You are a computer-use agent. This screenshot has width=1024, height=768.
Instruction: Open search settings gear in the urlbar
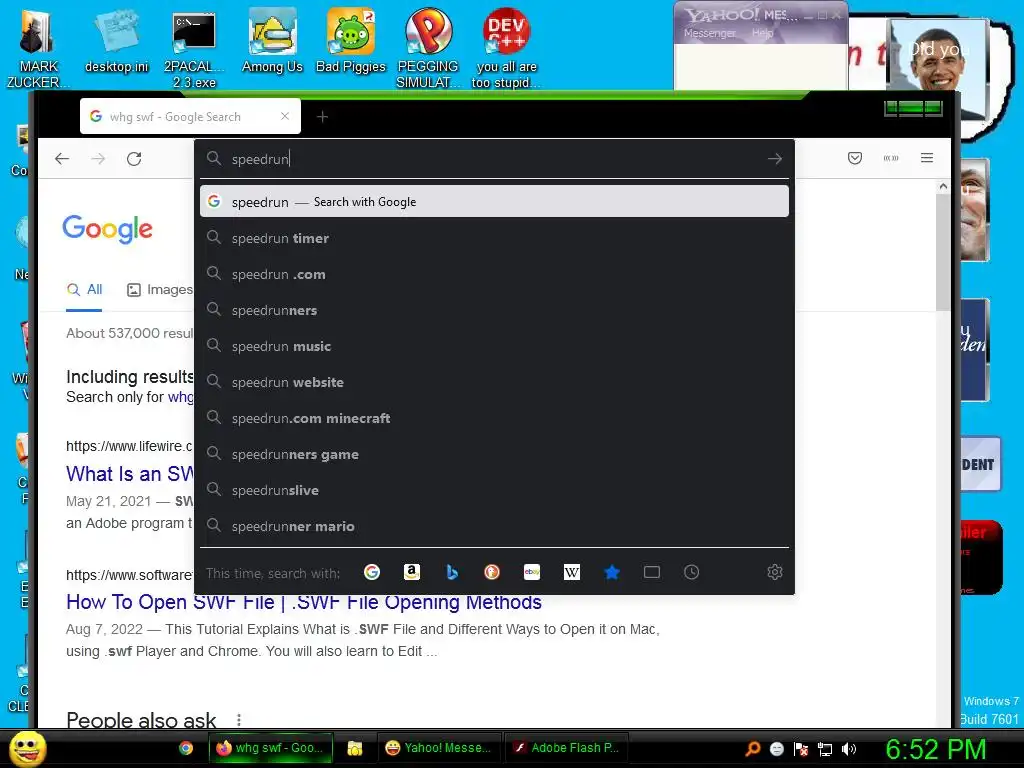click(x=775, y=572)
